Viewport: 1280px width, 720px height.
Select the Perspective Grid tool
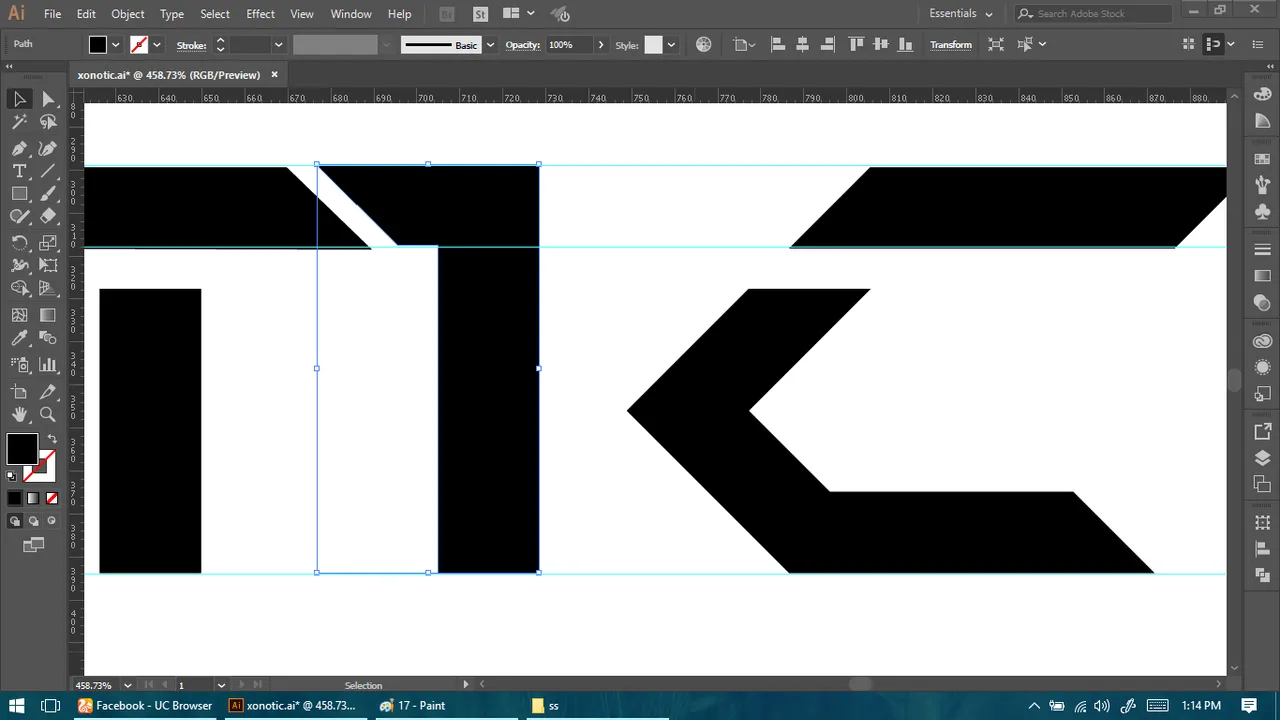48,289
